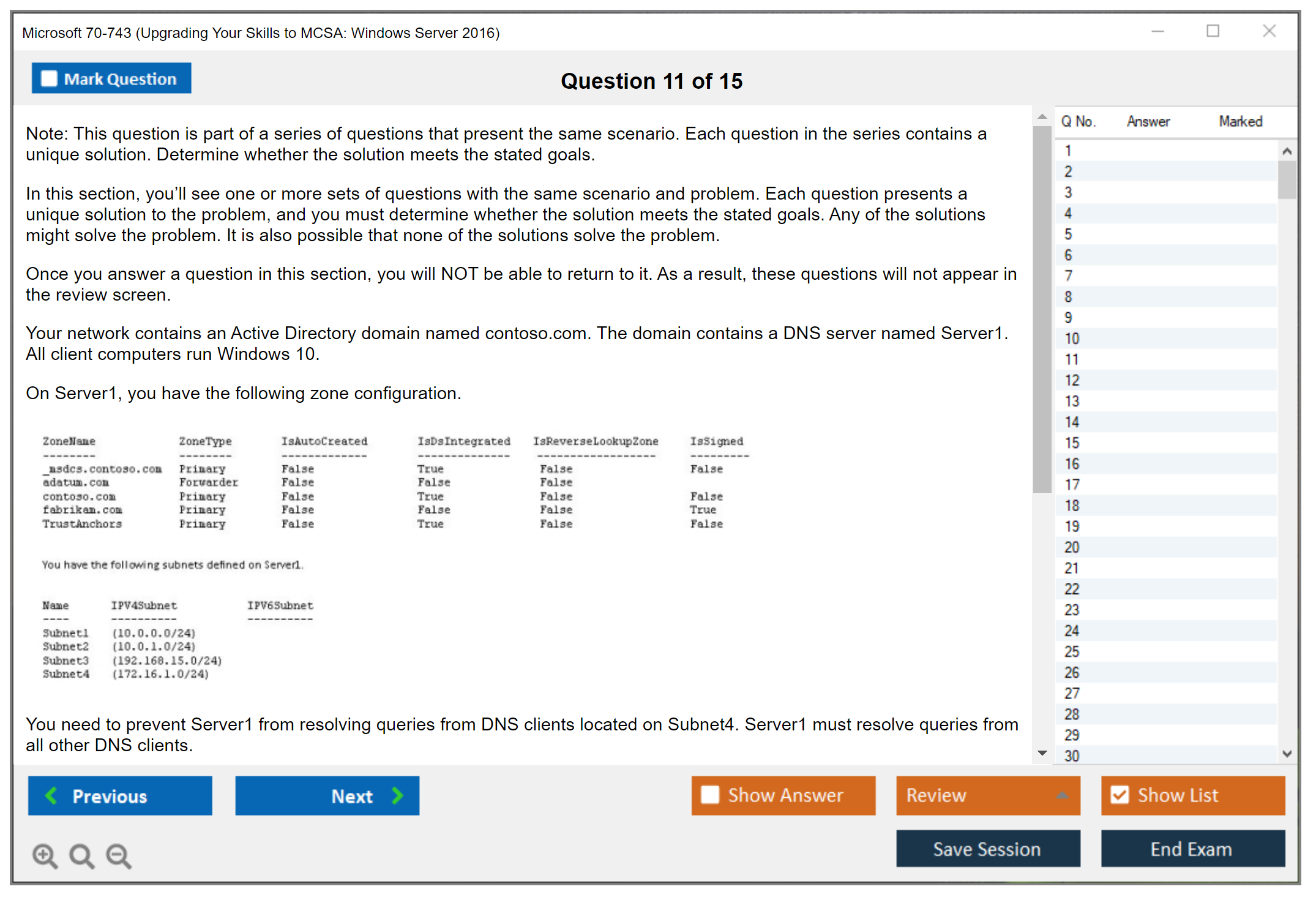Select question 15 in the list
Viewport: 1316px width, 900px height.
pos(1072,443)
